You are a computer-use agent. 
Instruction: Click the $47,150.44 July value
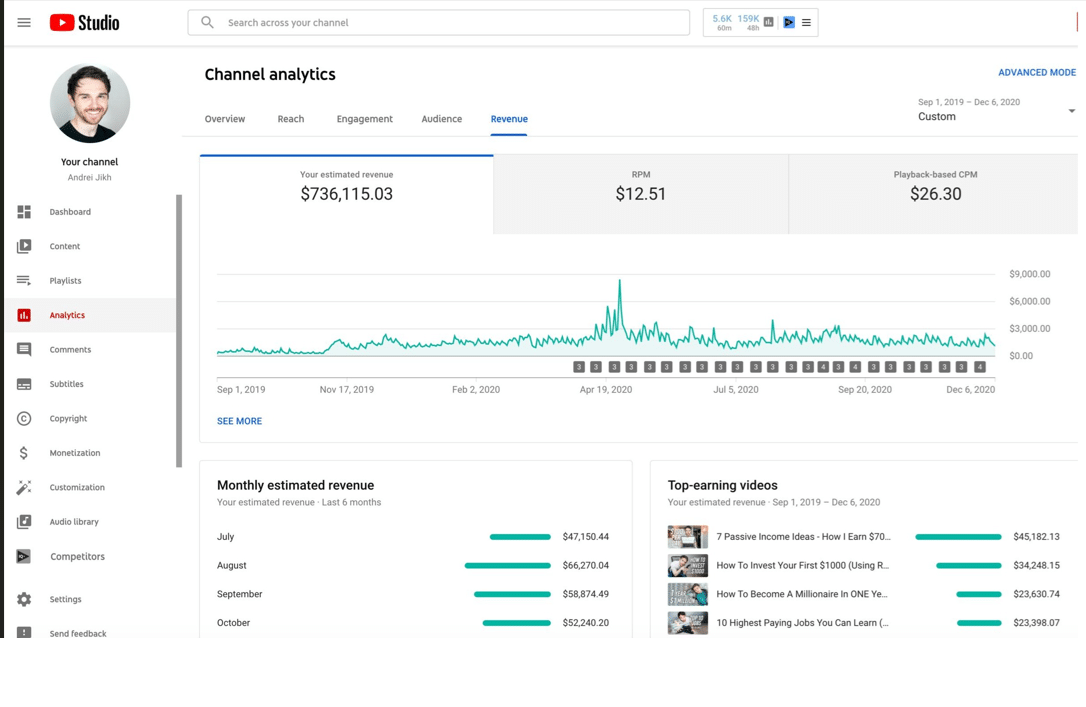(x=586, y=537)
